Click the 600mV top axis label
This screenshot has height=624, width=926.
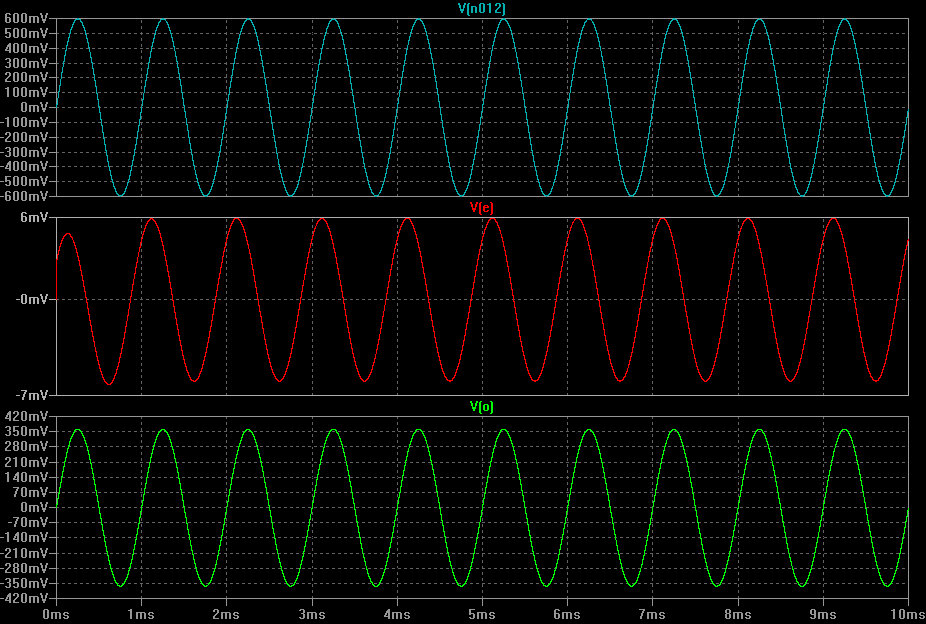click(x=26, y=18)
